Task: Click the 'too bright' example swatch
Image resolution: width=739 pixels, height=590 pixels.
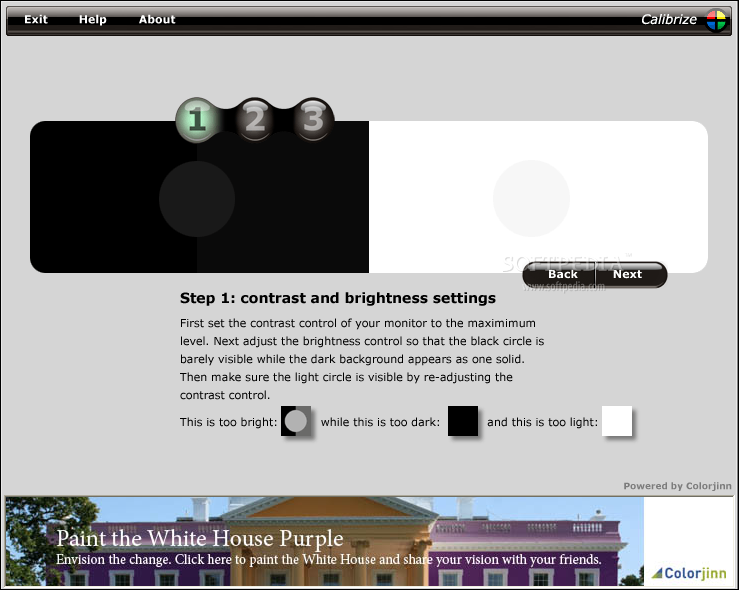Action: pyautogui.click(x=296, y=421)
